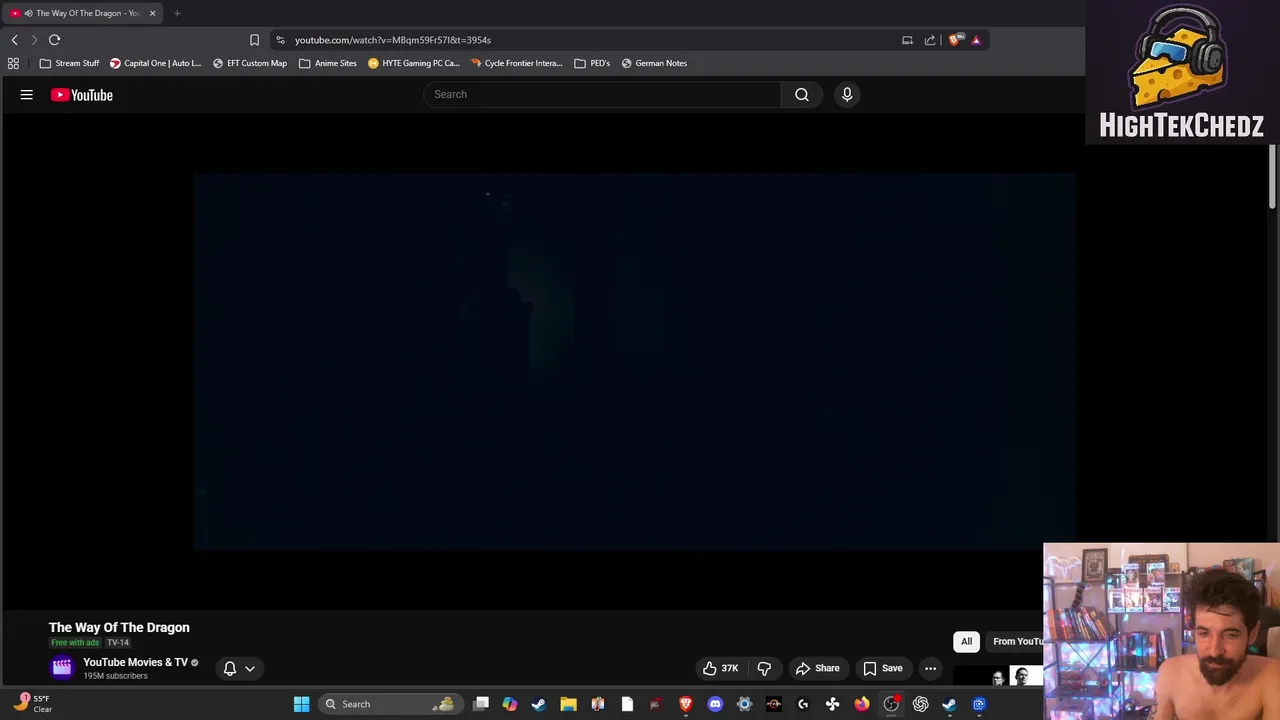Open the bookmarks bar apps grid icon

coord(13,63)
